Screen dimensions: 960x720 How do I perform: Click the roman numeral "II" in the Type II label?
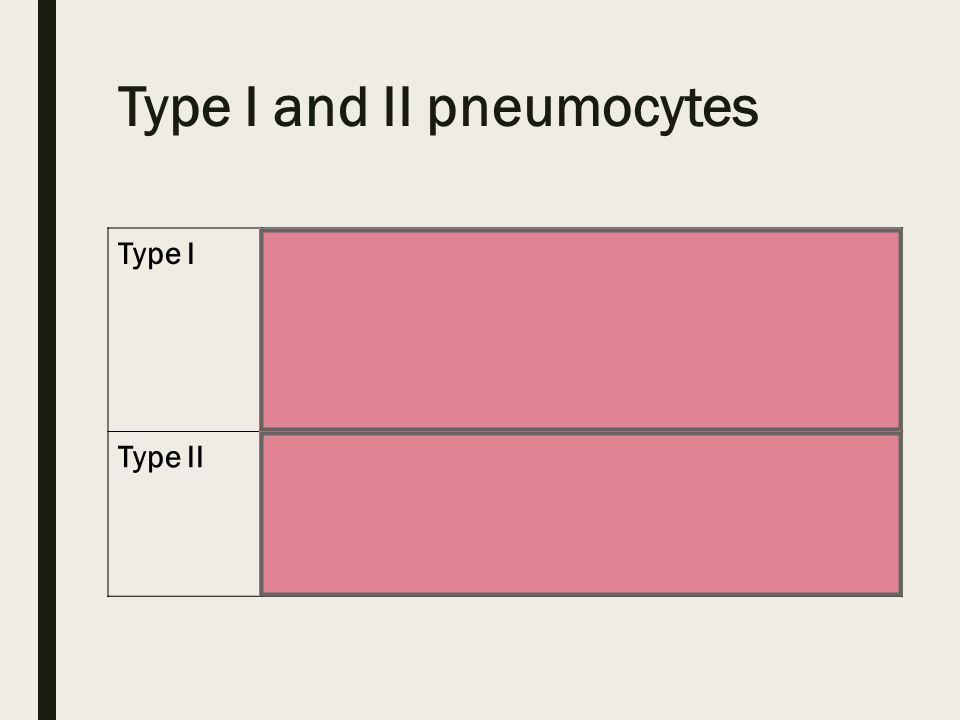pos(195,457)
